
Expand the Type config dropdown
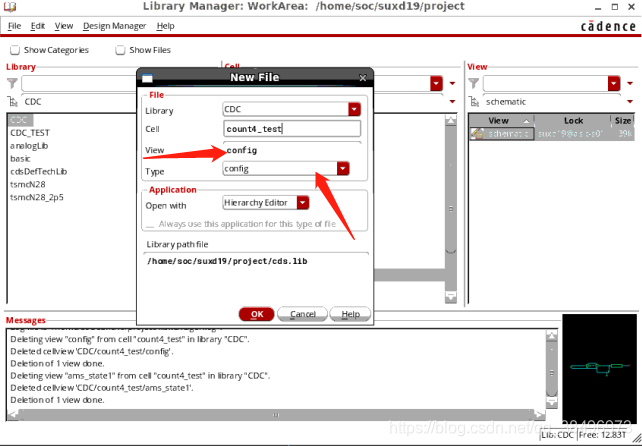(x=343, y=169)
